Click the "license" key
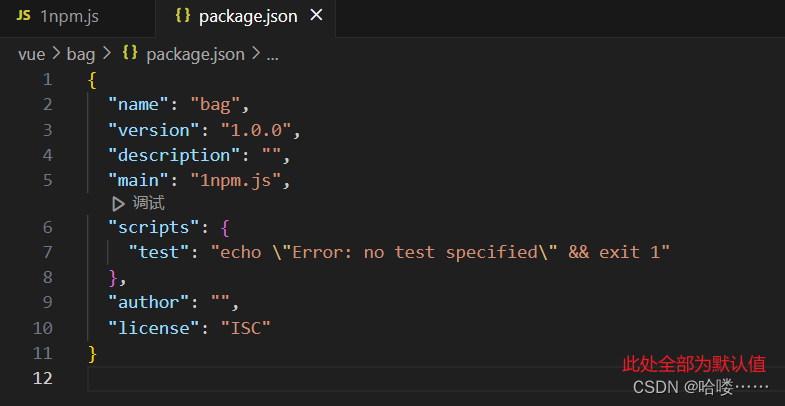 [x=154, y=328]
